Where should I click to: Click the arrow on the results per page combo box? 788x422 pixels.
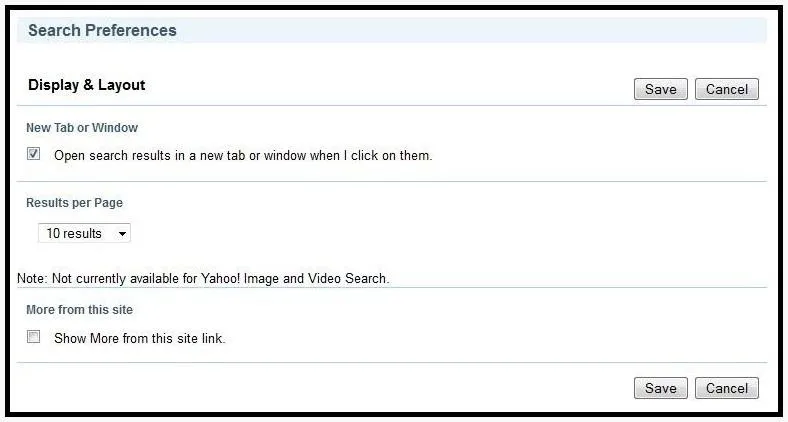click(x=122, y=234)
